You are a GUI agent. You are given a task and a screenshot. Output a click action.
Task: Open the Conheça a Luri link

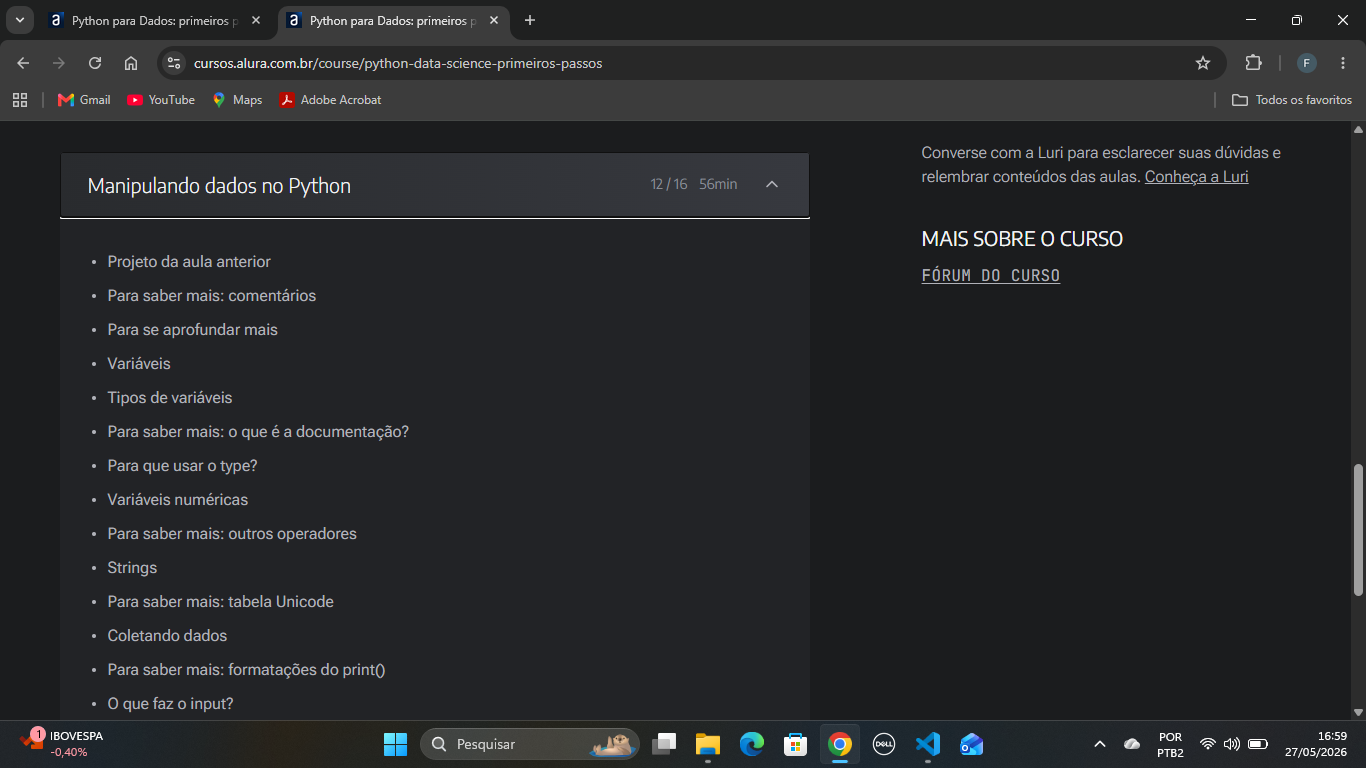1196,177
